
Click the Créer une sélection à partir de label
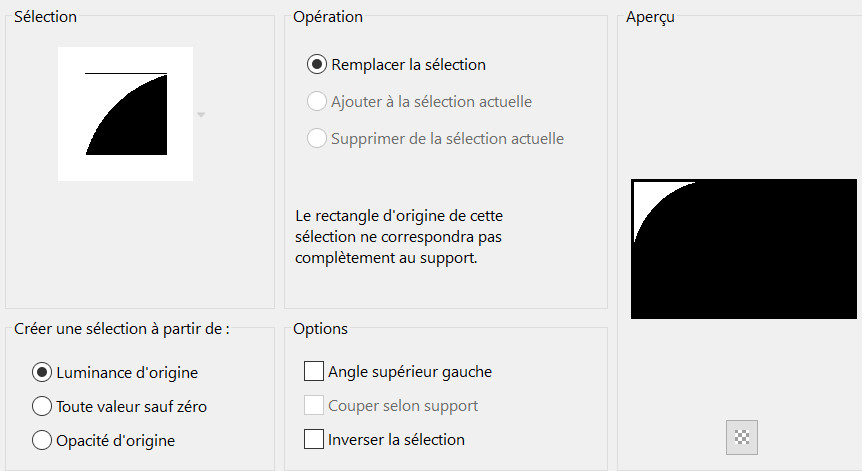pos(122,328)
